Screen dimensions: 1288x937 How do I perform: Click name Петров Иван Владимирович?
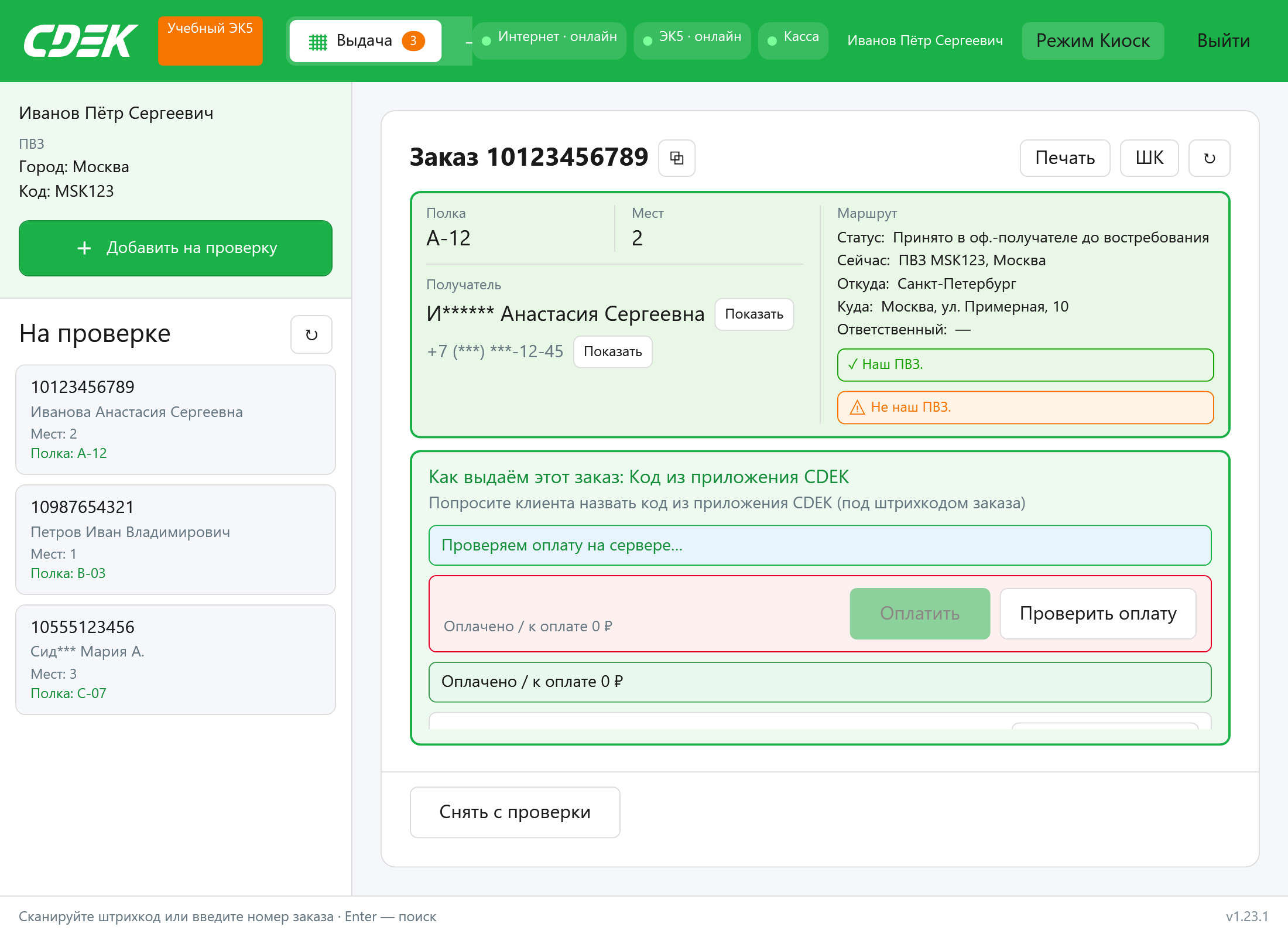click(x=131, y=532)
